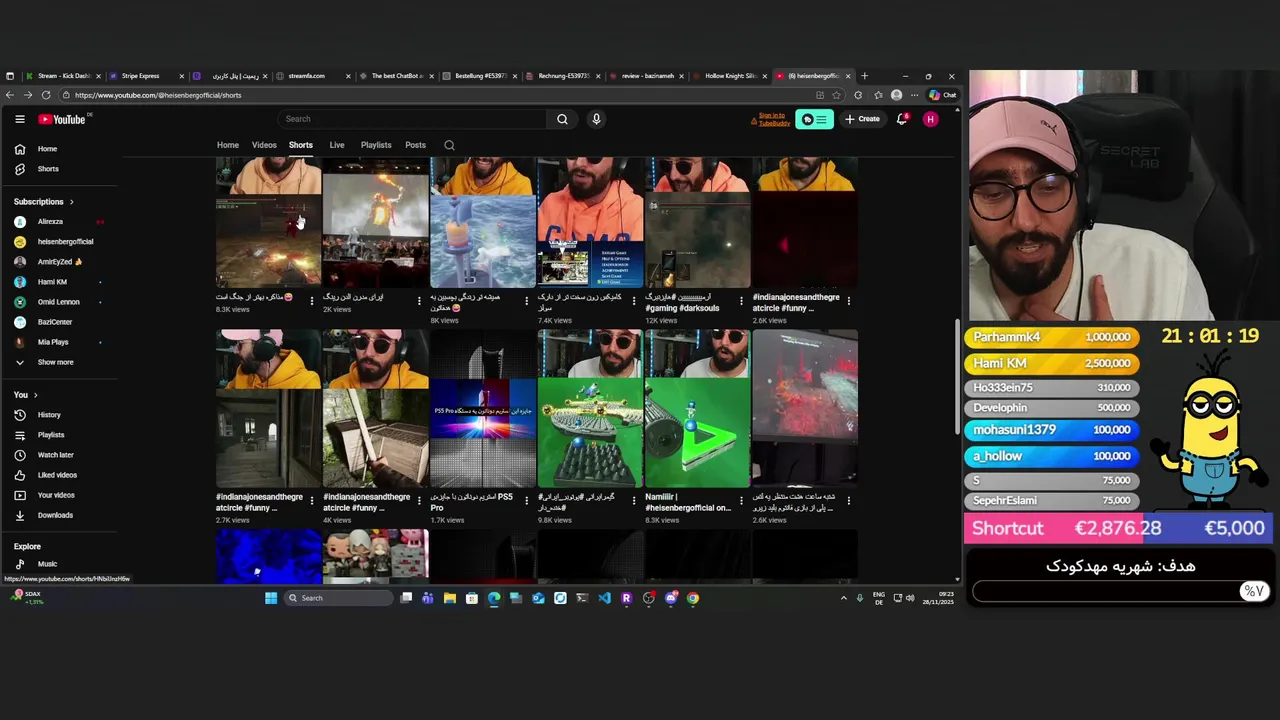
Task: Open Microsoft Edge from the taskbar
Action: 494,598
